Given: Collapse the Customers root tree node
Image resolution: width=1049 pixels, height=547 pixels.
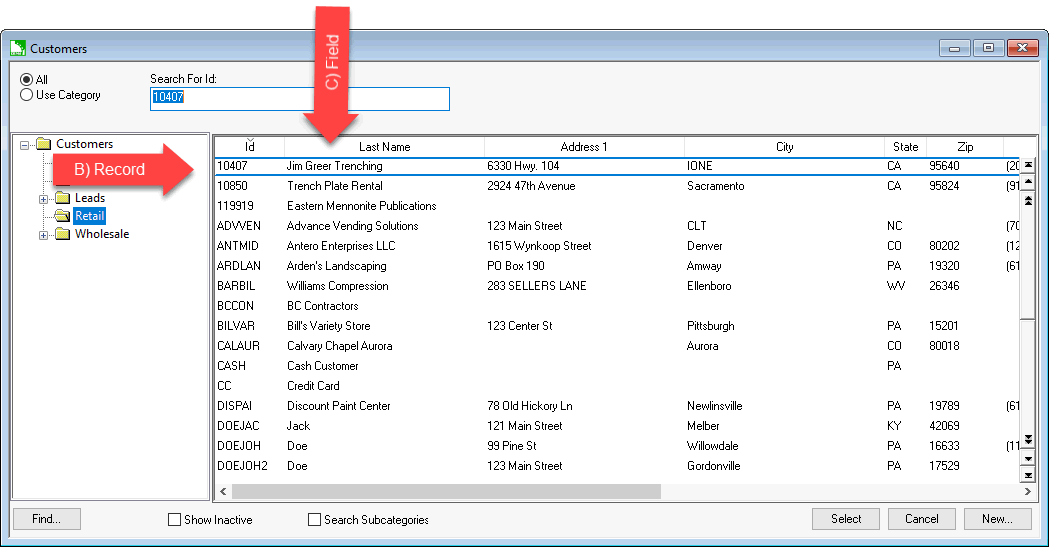Looking at the screenshot, I should pos(25,144).
